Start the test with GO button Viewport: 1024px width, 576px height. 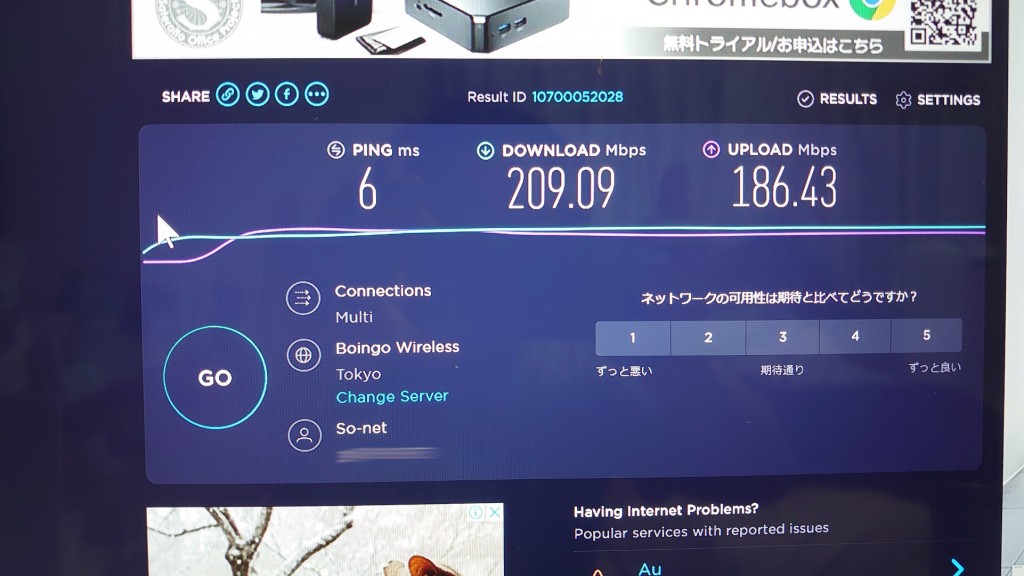215,377
